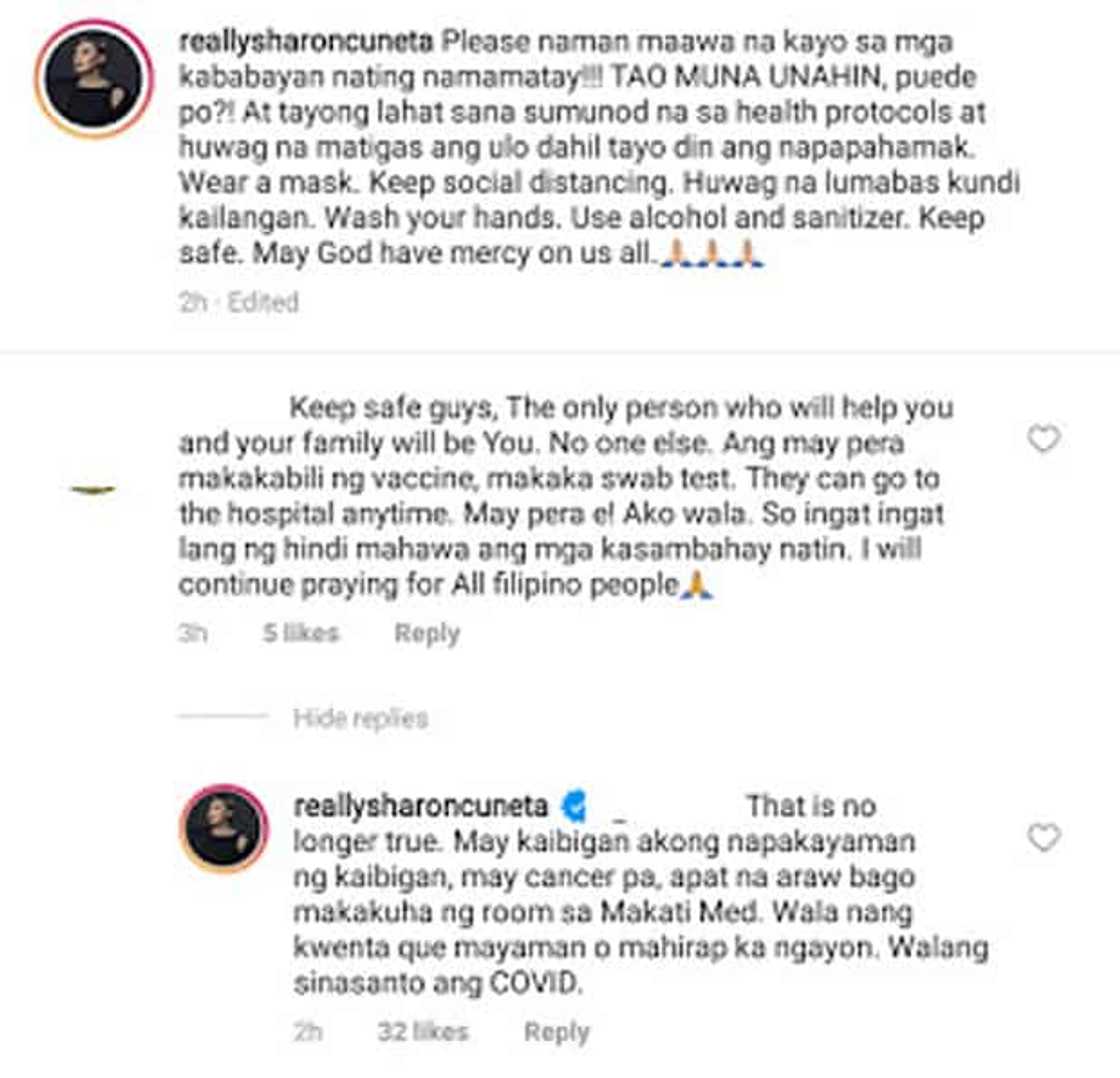
Task: Click the "Keep safe guys" commenter's small avatar
Action: pos(94,489)
